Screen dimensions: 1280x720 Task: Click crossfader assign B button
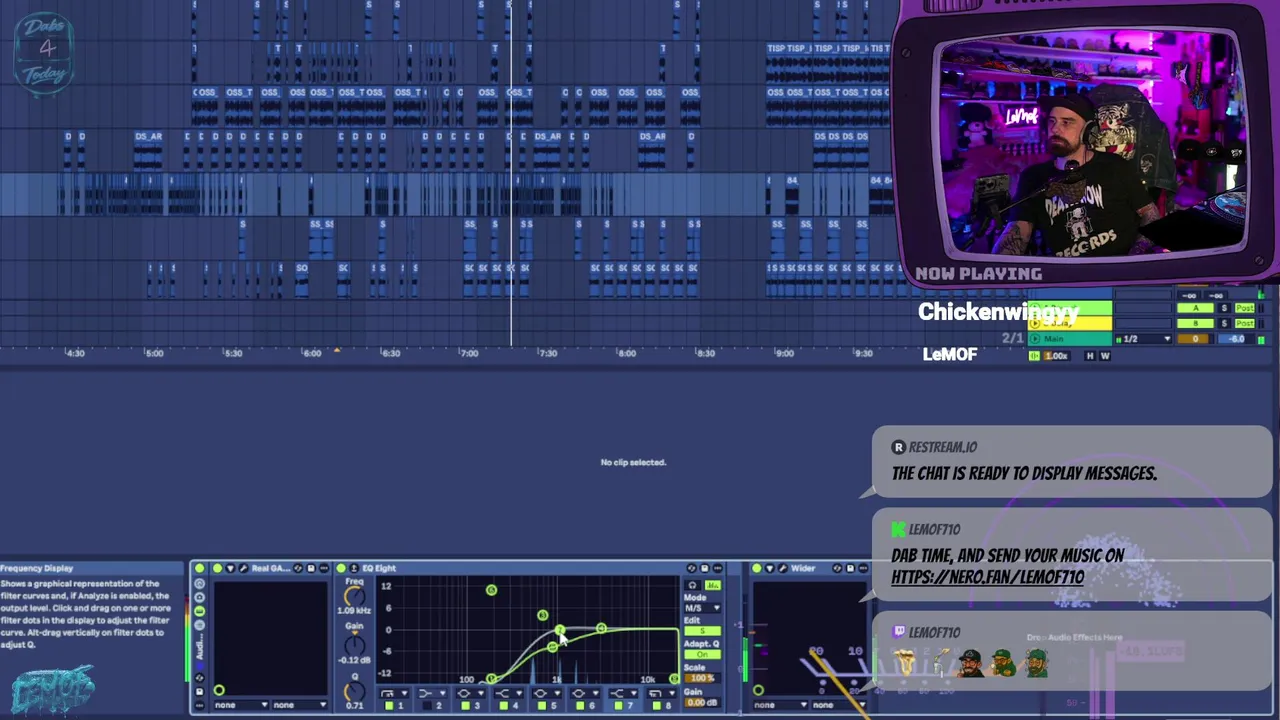(1196, 324)
